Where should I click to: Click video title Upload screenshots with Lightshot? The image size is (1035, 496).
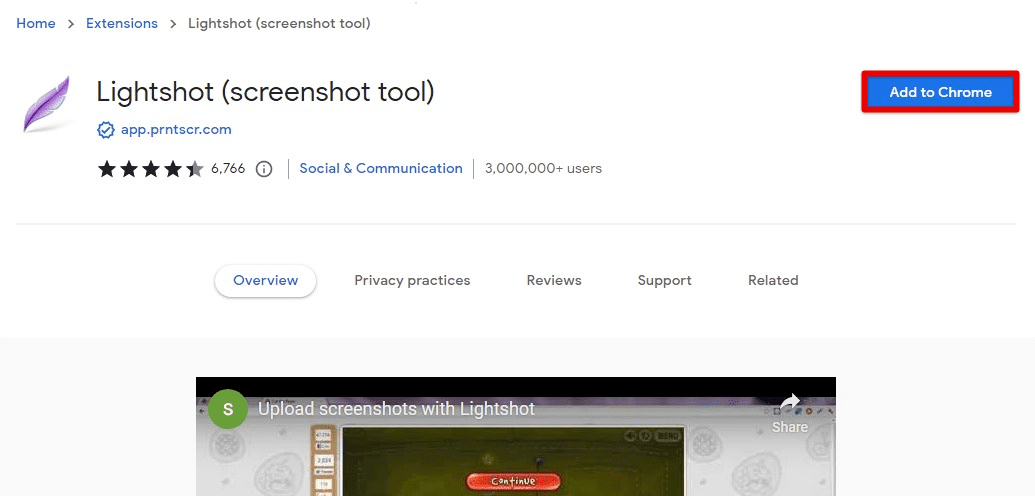(x=396, y=409)
